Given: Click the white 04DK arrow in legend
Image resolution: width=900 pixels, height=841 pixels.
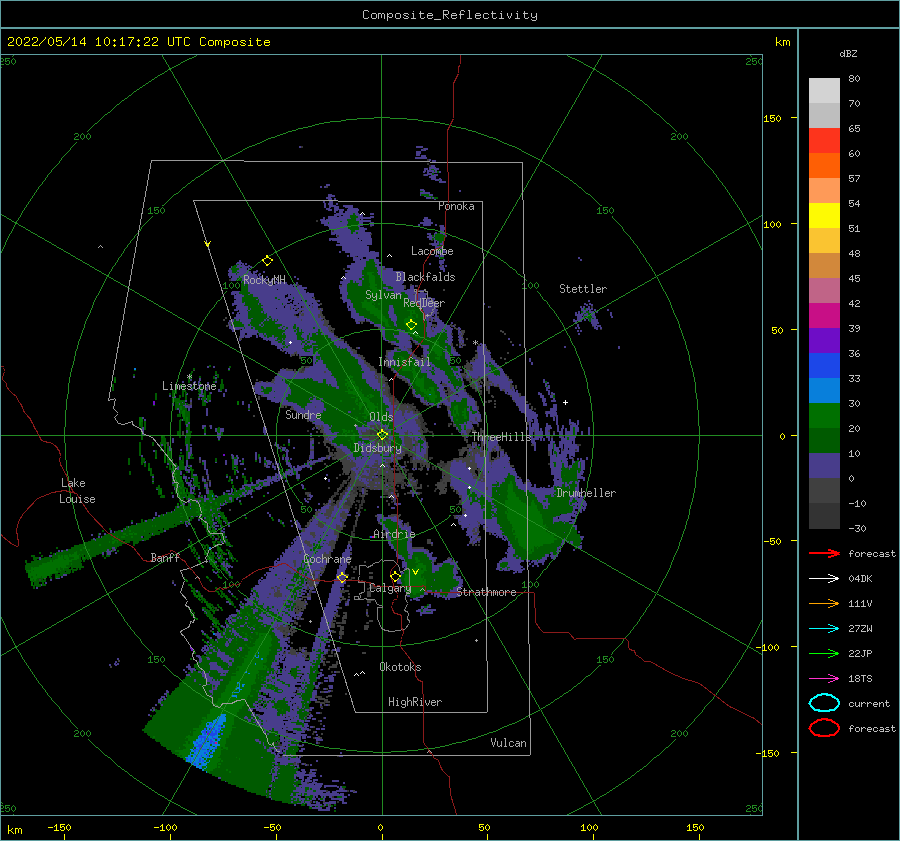Looking at the screenshot, I should tap(824, 578).
